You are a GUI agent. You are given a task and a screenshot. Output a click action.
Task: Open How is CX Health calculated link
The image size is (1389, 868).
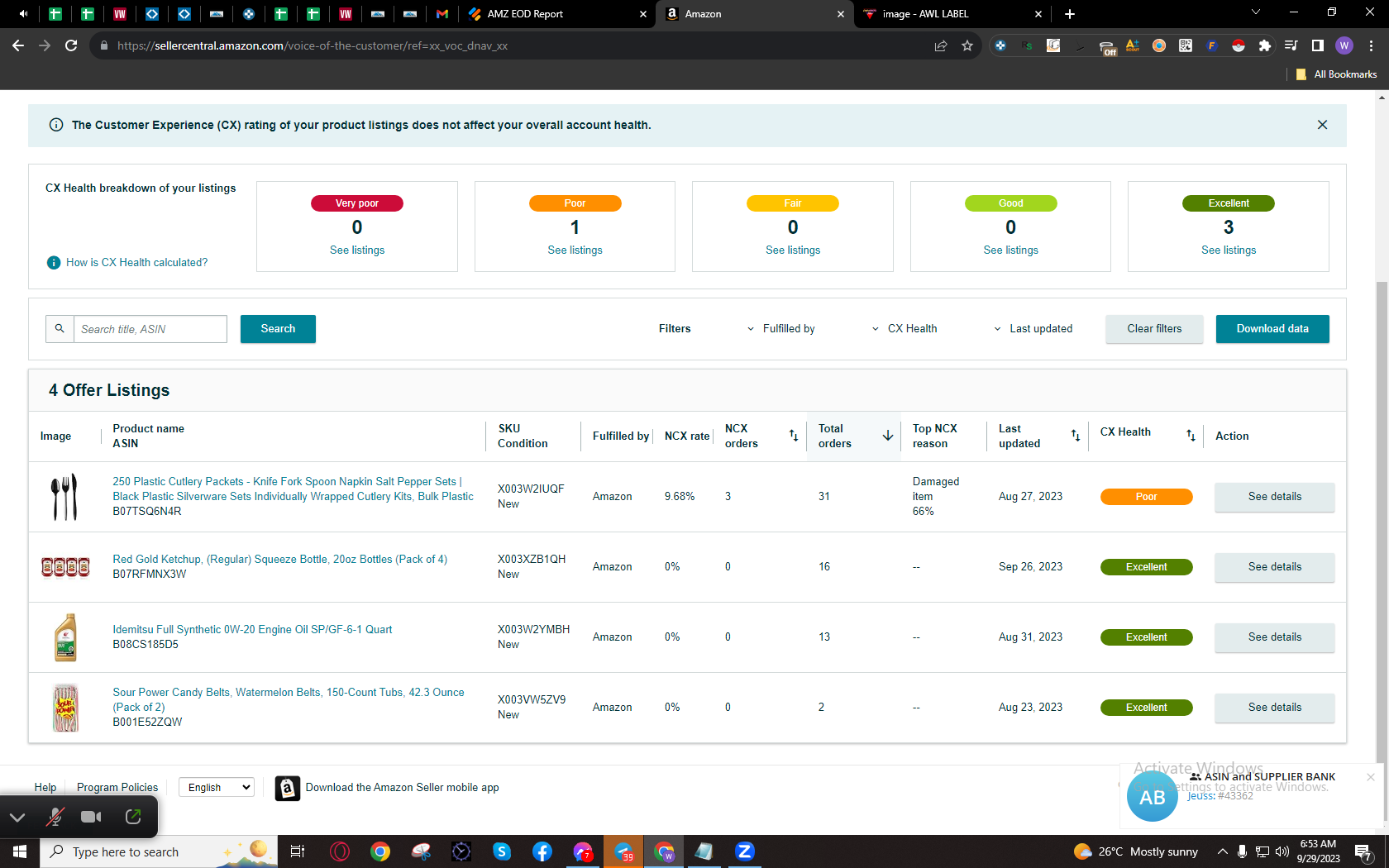tap(137, 263)
